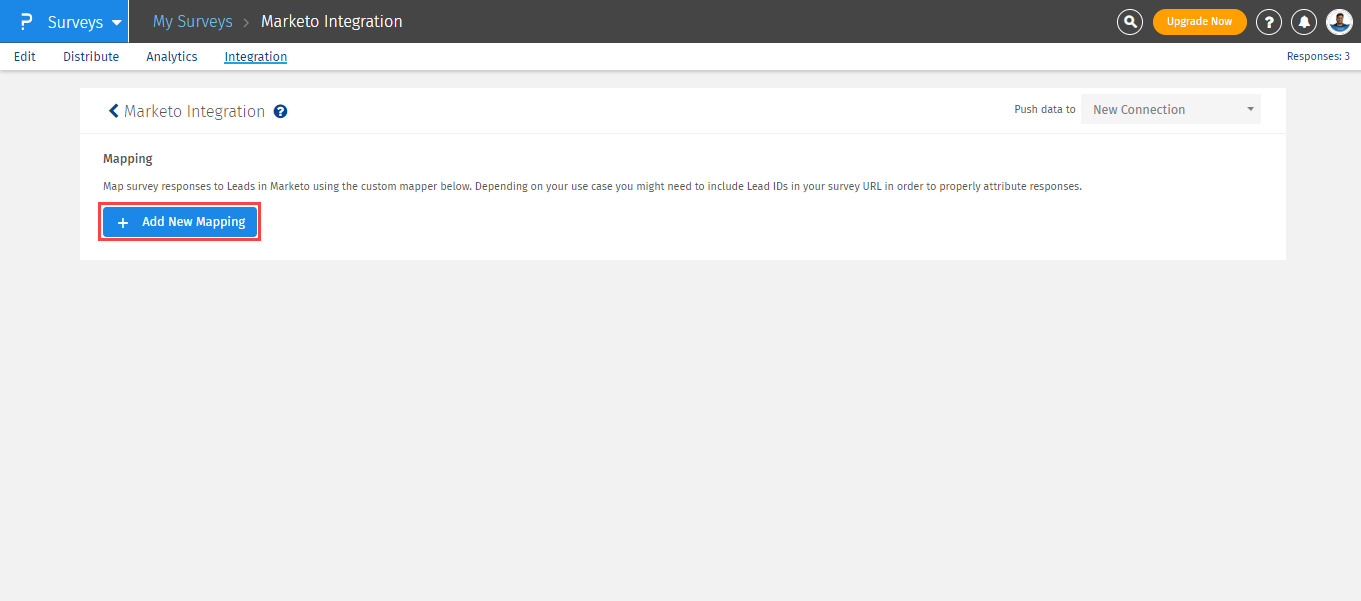Viewport: 1361px width, 601px height.
Task: Click the Mapping section heading
Action: click(128, 159)
